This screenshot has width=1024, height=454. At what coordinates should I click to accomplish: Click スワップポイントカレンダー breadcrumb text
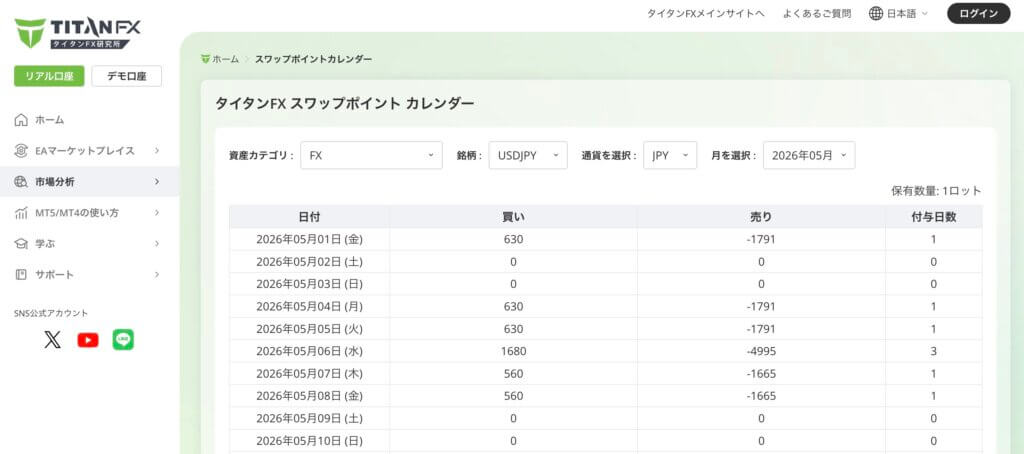[313, 59]
